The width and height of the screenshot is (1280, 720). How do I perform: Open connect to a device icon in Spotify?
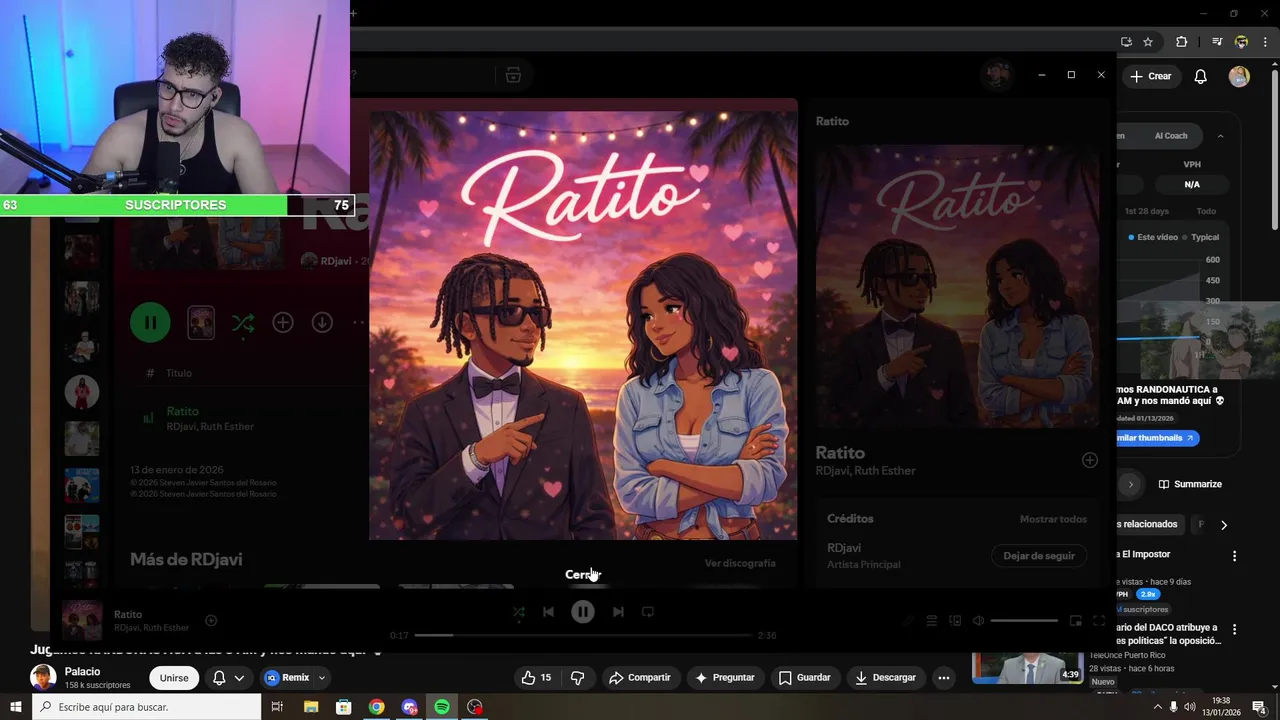(955, 621)
